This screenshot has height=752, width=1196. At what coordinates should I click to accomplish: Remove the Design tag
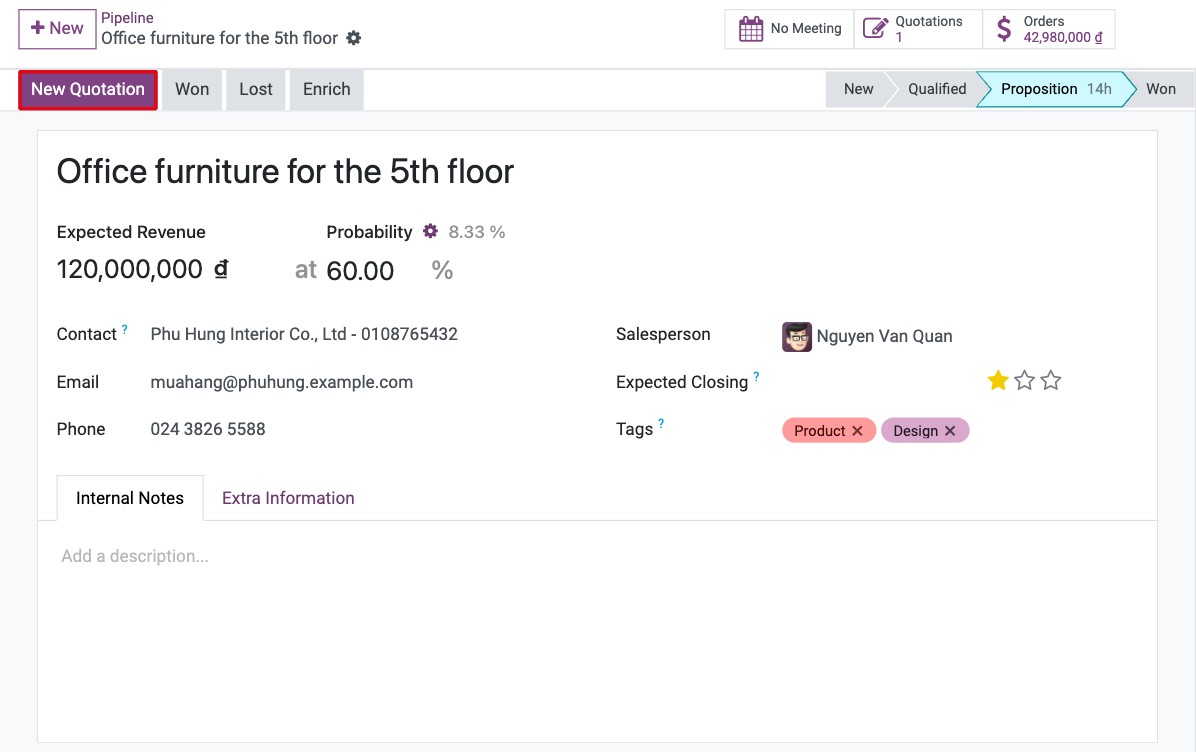pos(950,431)
